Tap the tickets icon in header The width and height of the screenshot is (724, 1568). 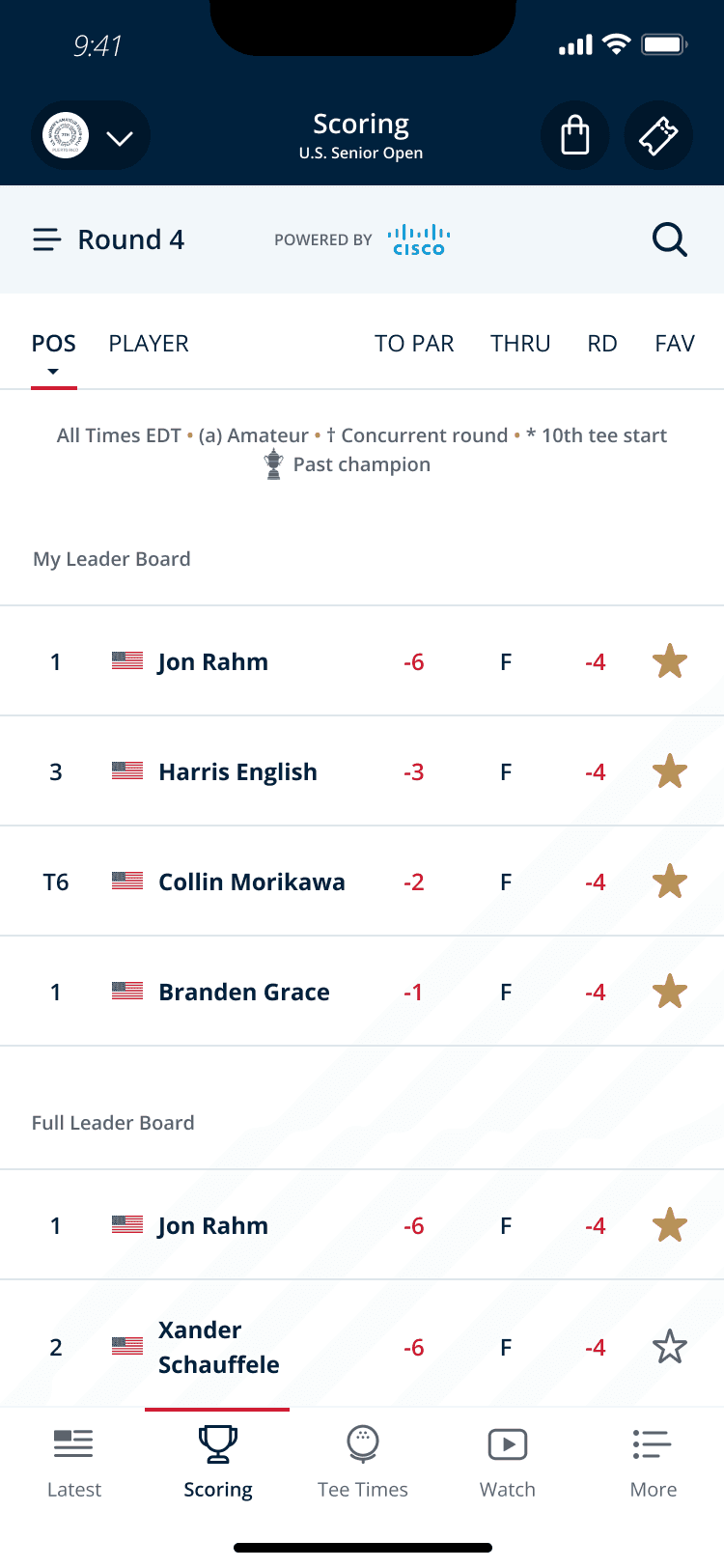point(658,135)
